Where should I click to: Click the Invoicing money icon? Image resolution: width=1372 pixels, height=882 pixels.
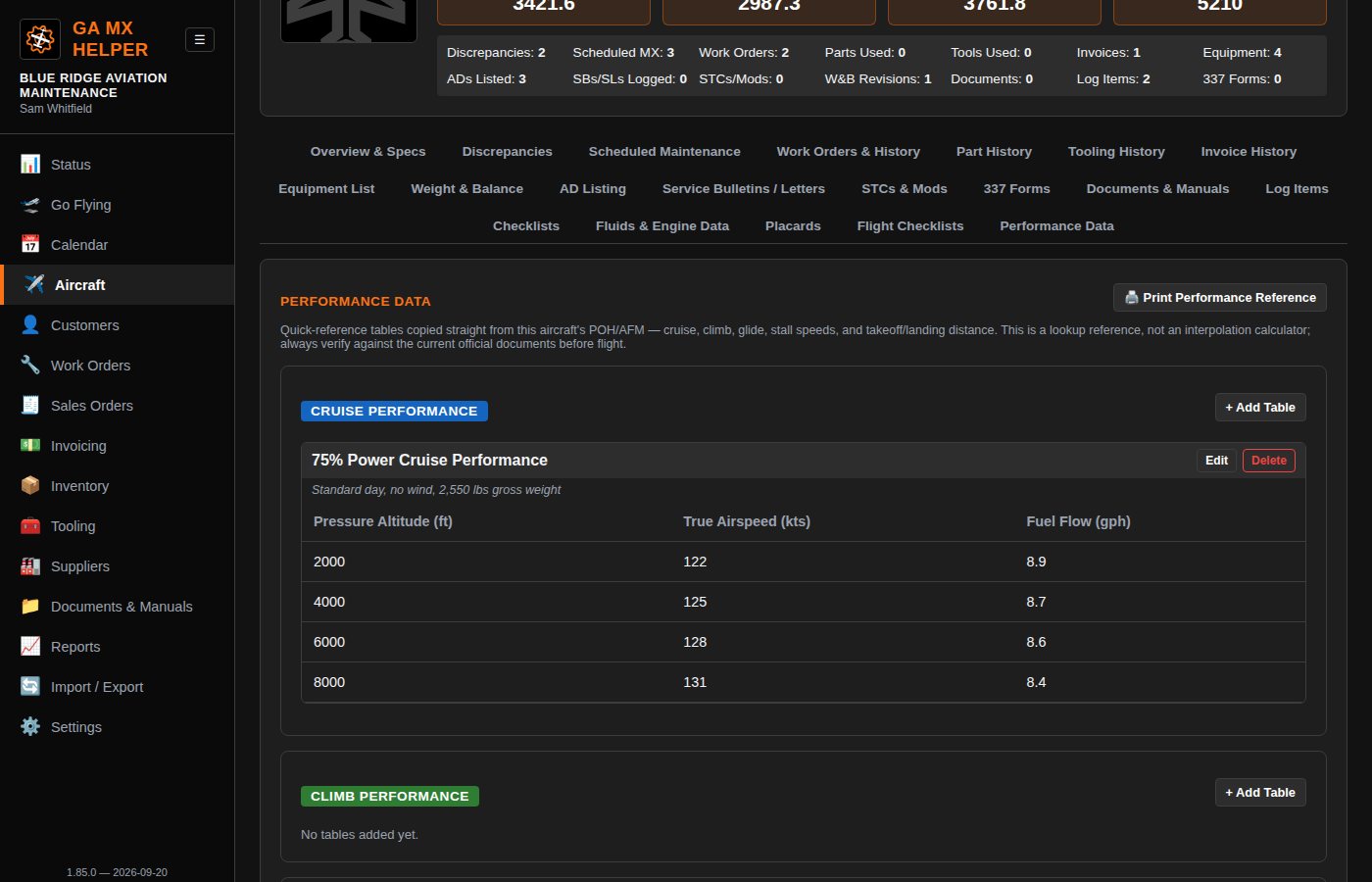30,445
